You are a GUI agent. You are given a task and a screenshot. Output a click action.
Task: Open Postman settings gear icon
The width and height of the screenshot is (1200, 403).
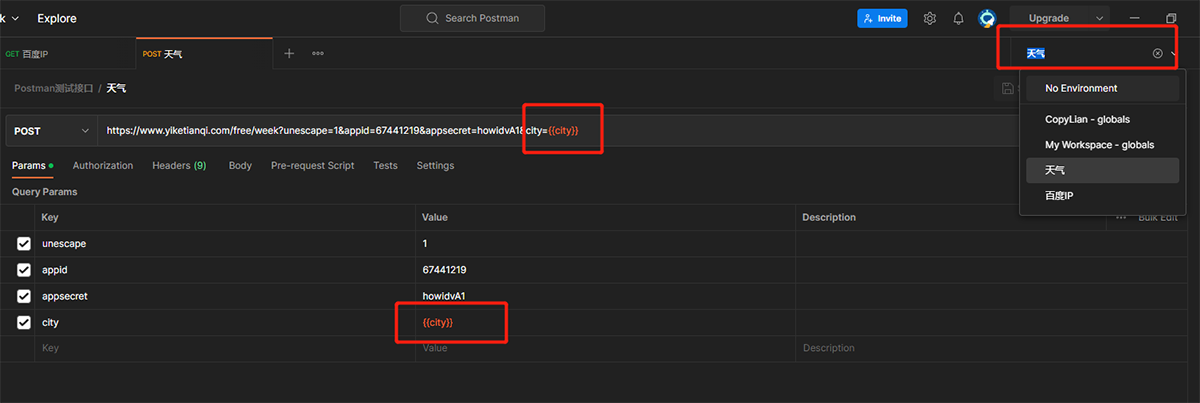point(930,18)
